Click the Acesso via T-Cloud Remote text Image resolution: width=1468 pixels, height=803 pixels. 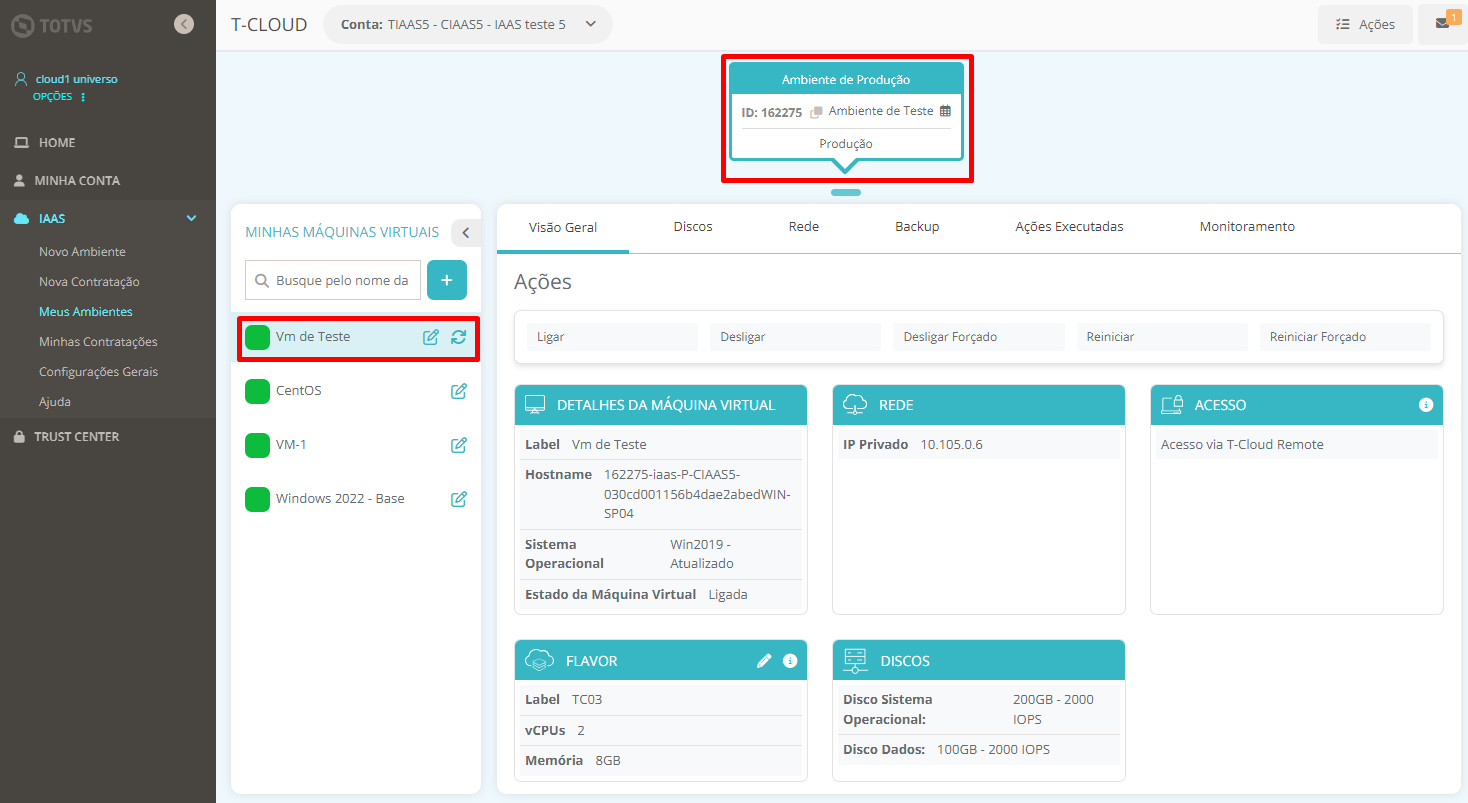click(x=1242, y=445)
